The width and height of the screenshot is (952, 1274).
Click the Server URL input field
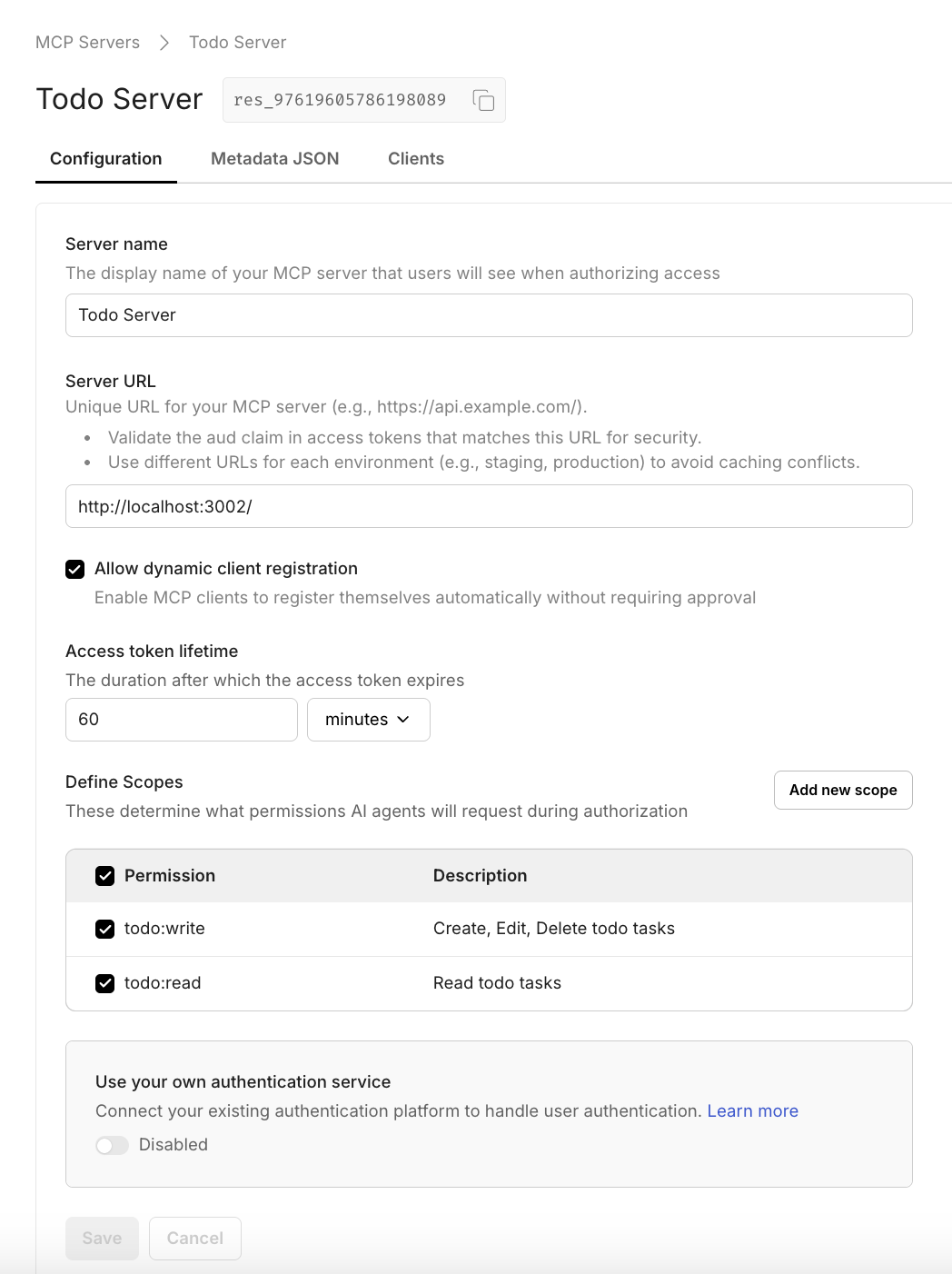click(x=489, y=506)
